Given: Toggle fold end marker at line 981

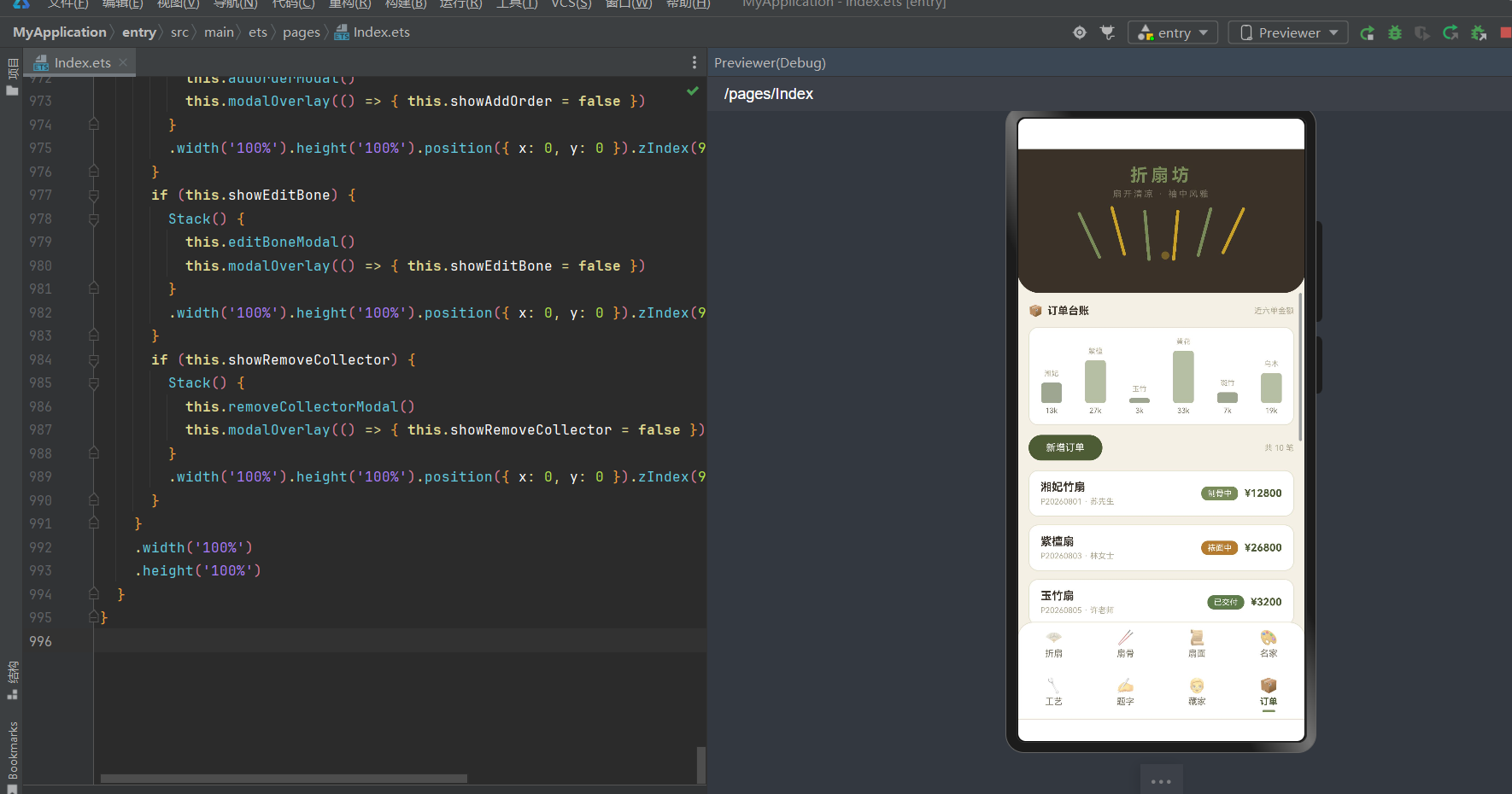Looking at the screenshot, I should [x=94, y=289].
